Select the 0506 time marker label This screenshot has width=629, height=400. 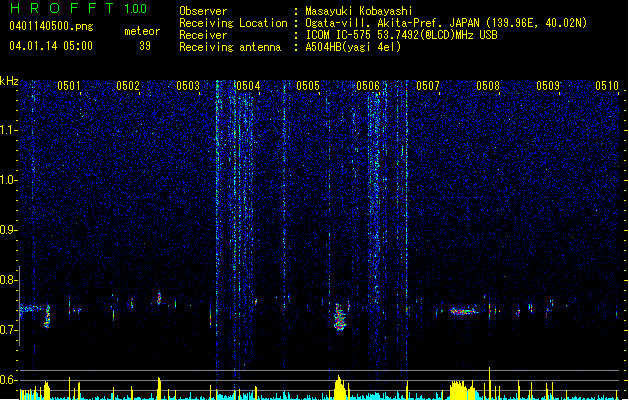pos(368,86)
